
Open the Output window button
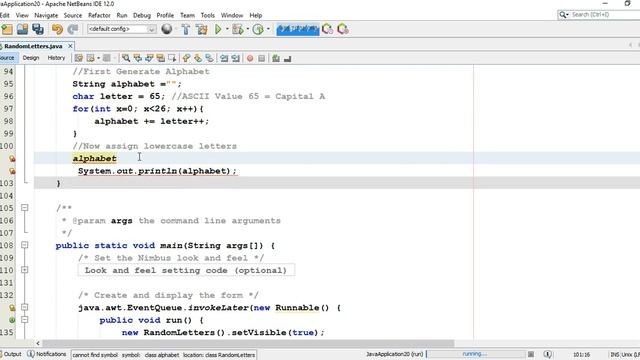(10, 354)
